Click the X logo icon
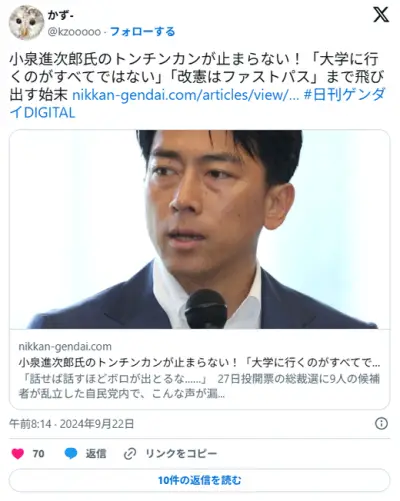Image resolution: width=400 pixels, height=501 pixels. tap(381, 15)
